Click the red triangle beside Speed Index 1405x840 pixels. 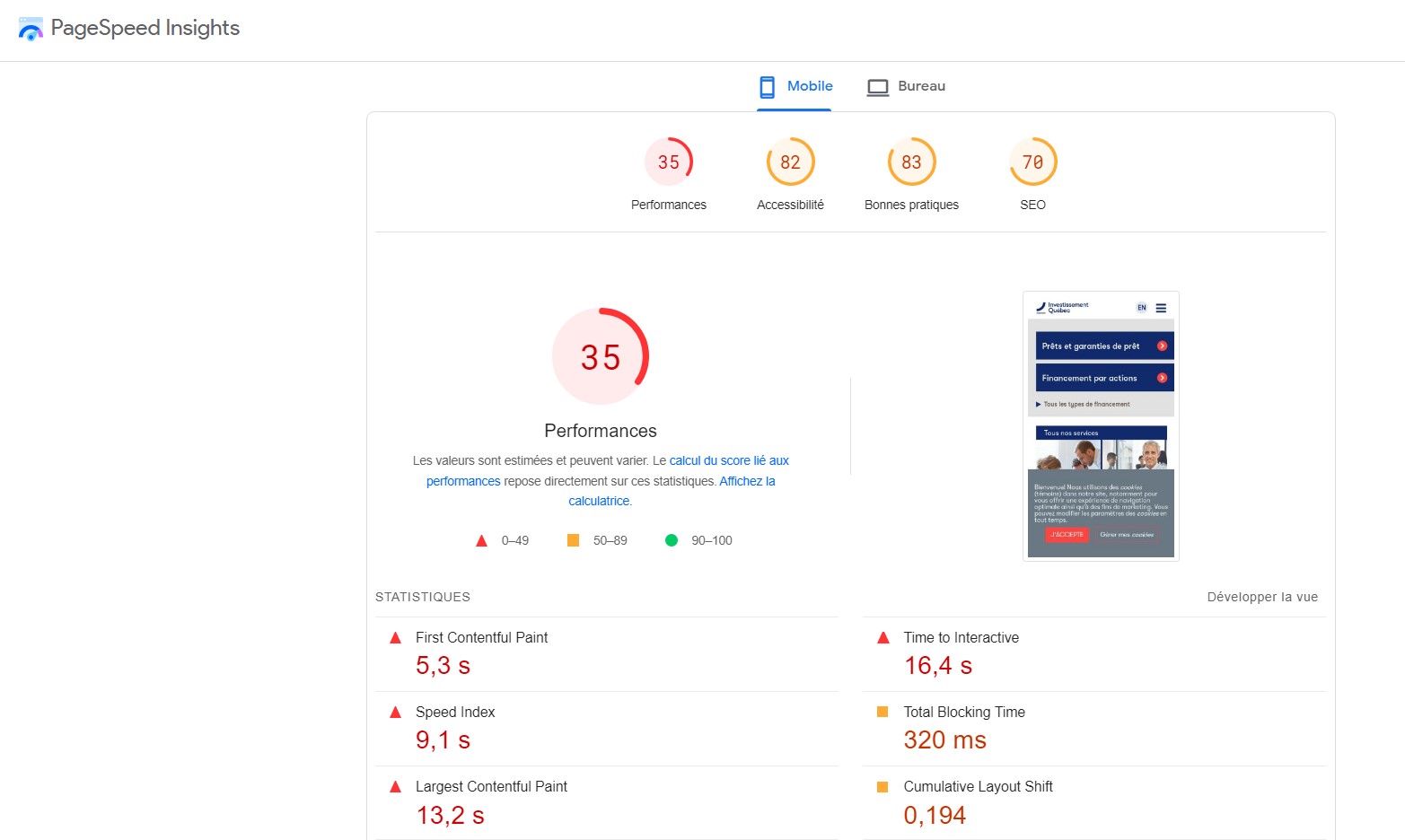point(395,713)
